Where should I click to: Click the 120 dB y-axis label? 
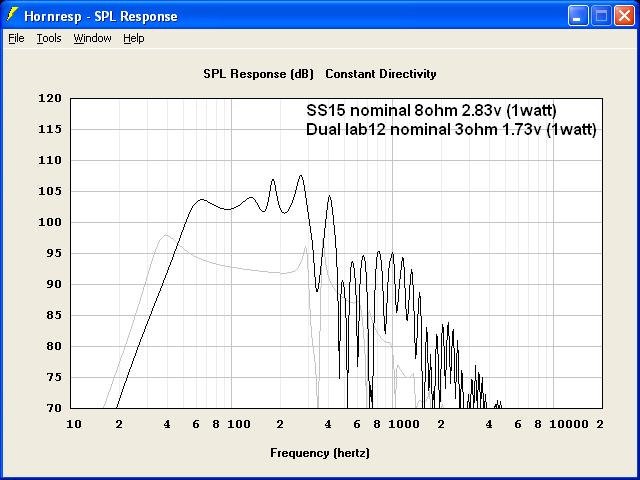(x=50, y=98)
